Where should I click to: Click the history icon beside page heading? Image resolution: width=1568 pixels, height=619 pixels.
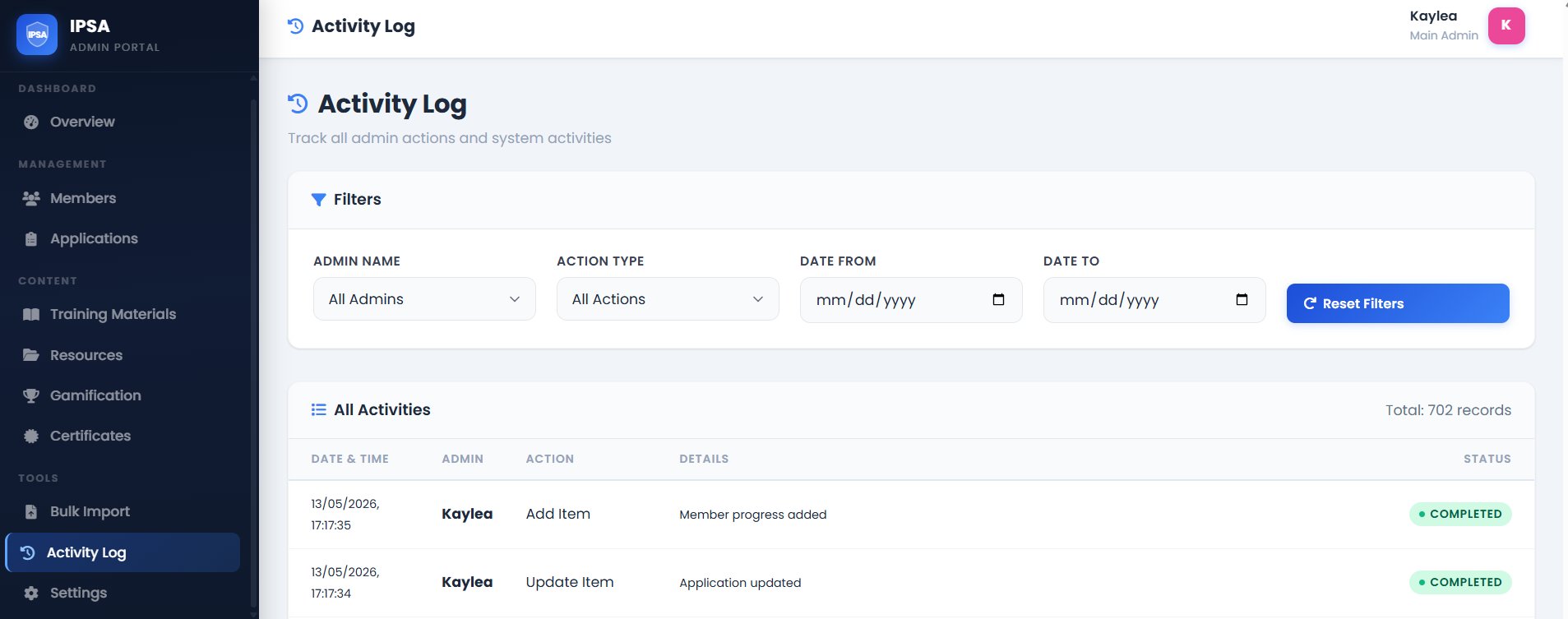[x=298, y=104]
